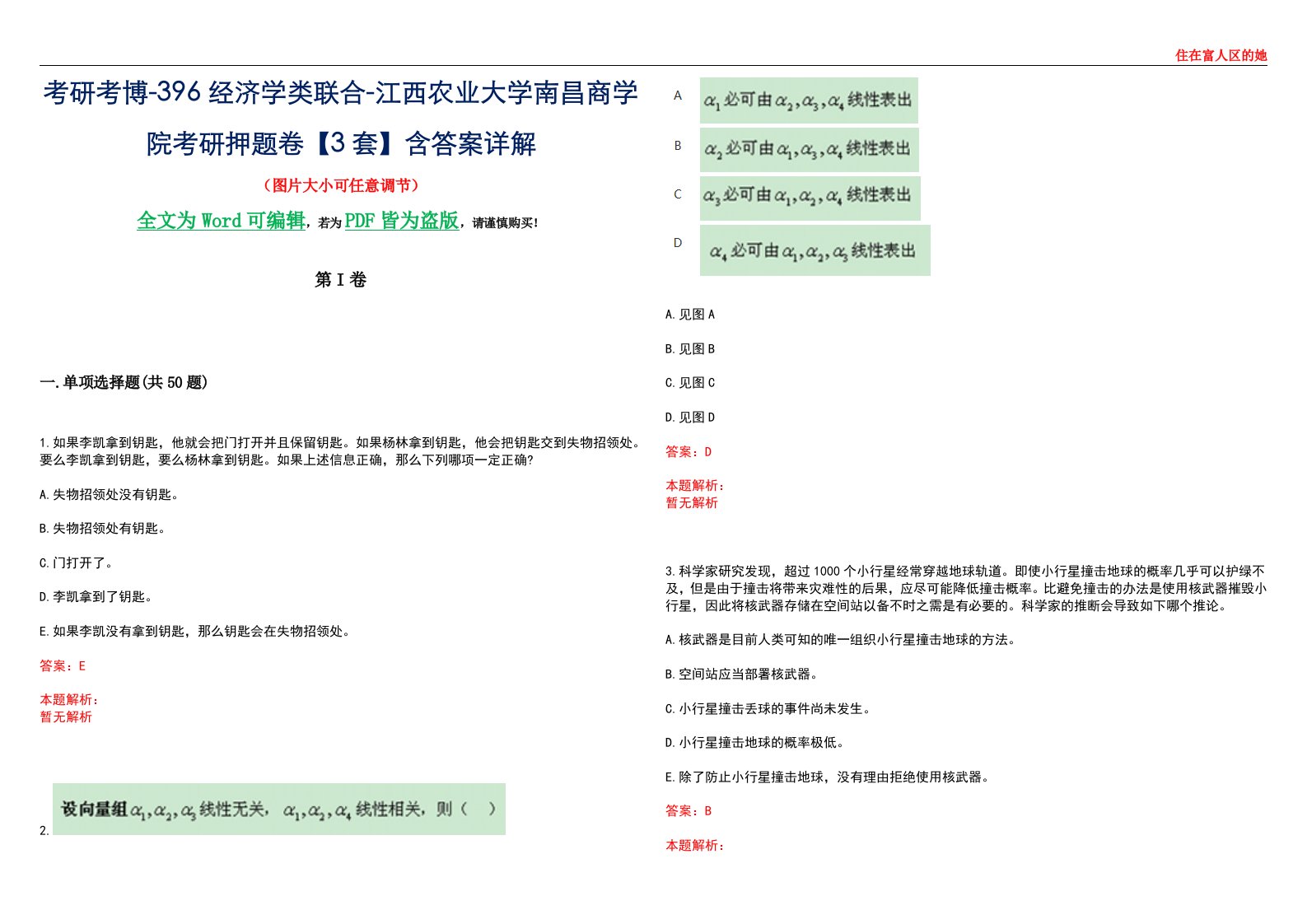This screenshot has height=924, width=1307.
Task: Select option C.见图 C
Action: (690, 383)
